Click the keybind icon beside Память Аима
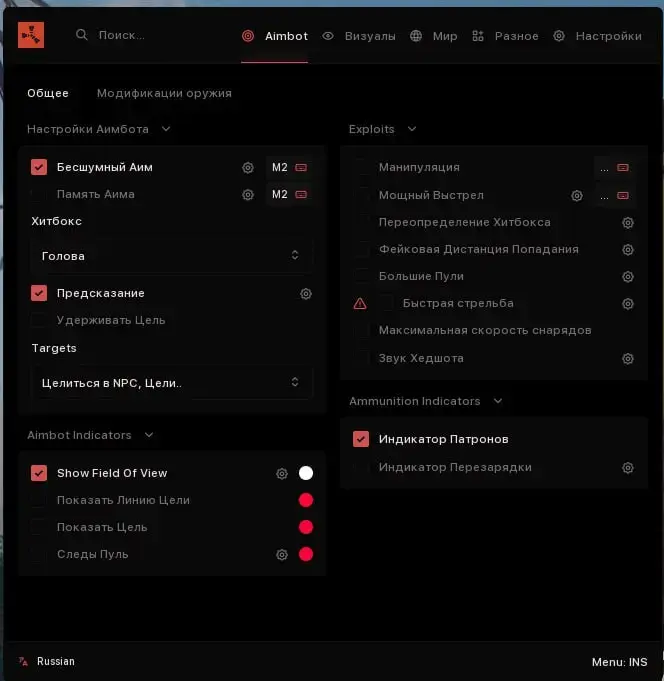The image size is (664, 681). [x=301, y=194]
